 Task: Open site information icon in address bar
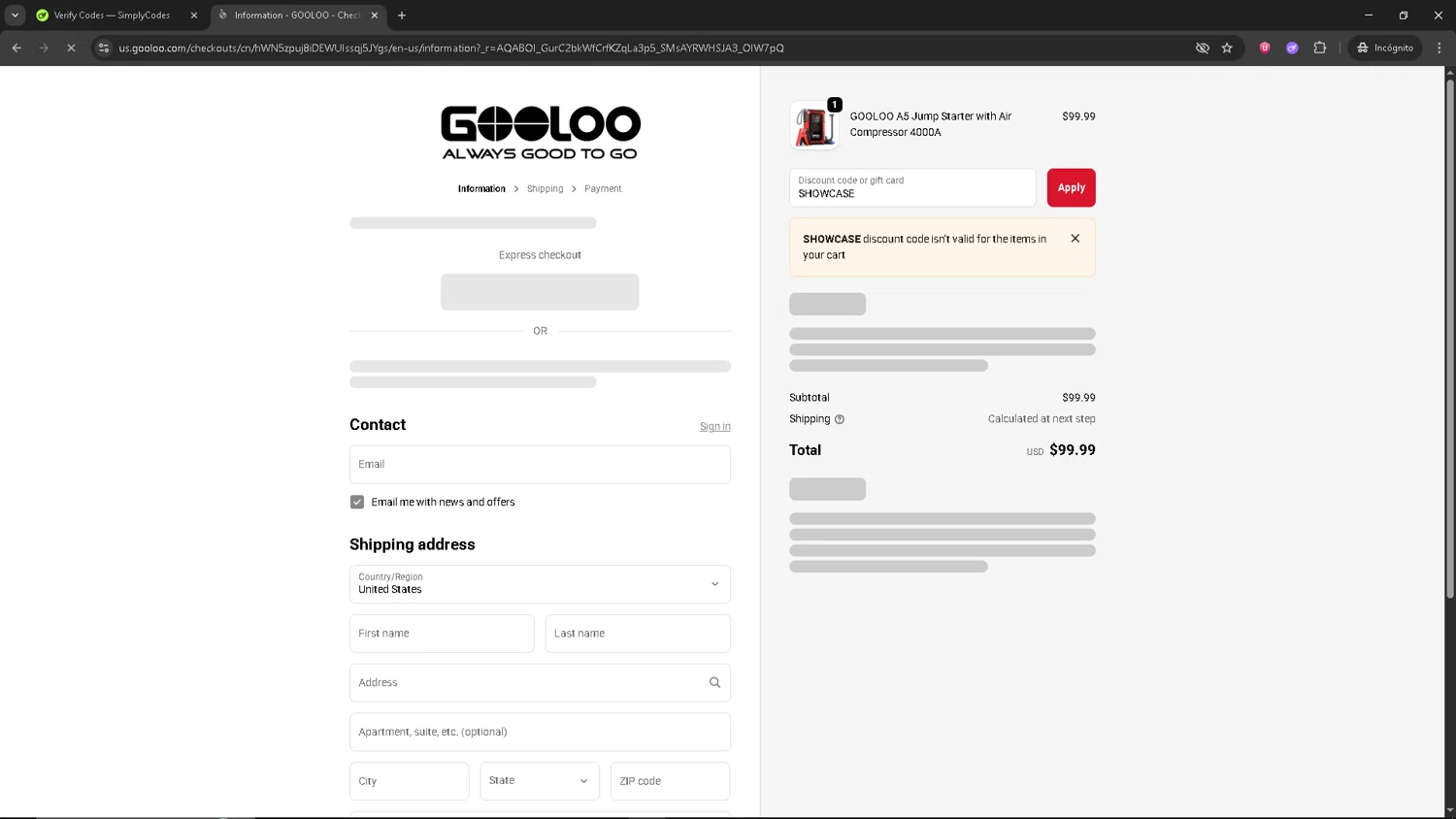(x=104, y=48)
